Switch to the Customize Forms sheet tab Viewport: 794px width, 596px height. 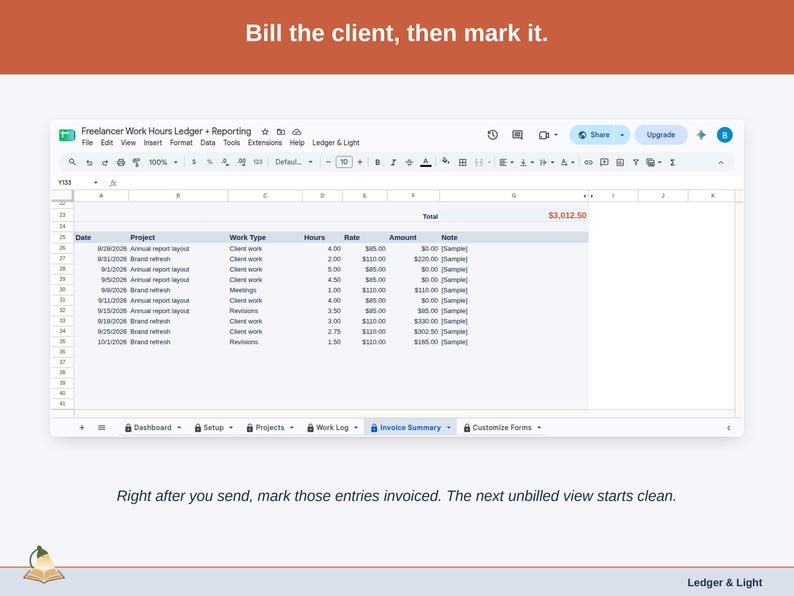(502, 427)
